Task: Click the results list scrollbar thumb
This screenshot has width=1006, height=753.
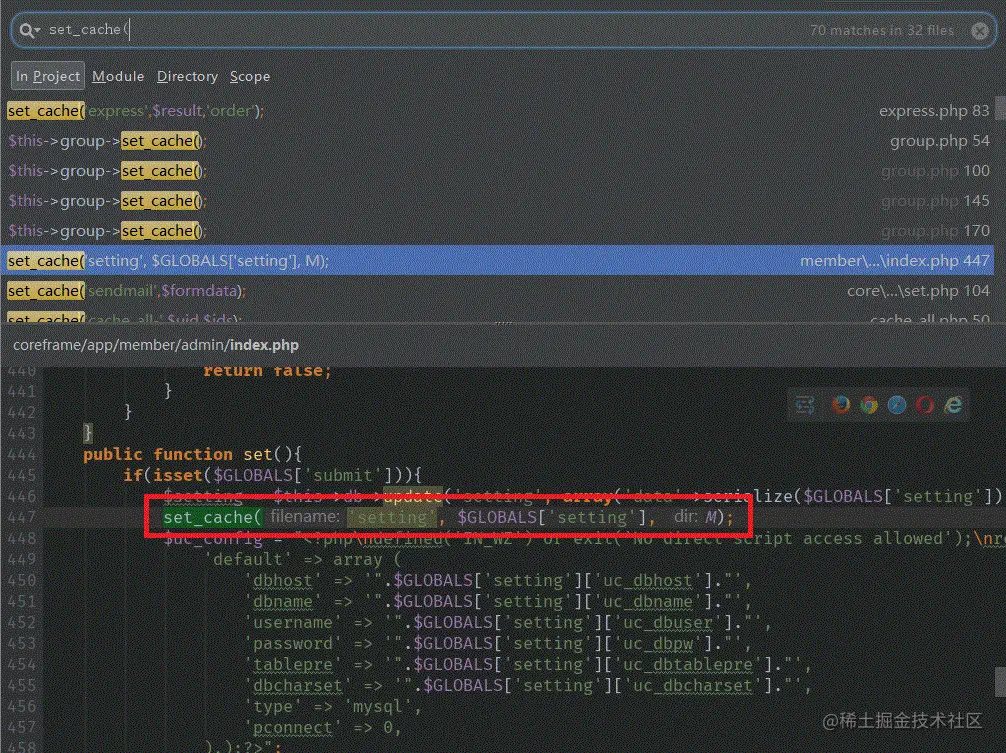Action: coord(1000,108)
